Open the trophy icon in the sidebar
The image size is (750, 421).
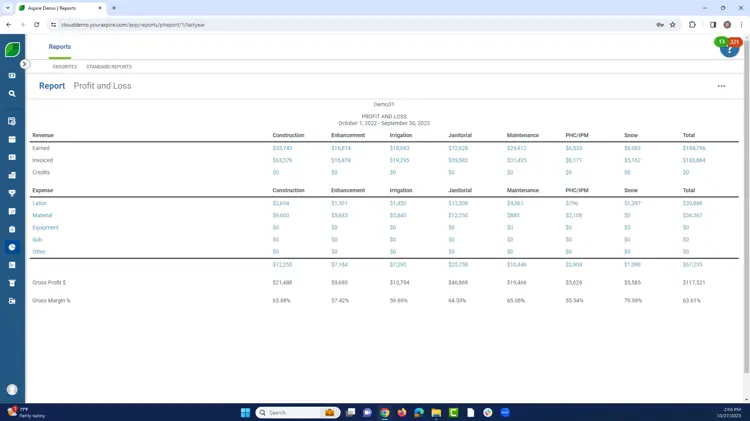point(12,193)
